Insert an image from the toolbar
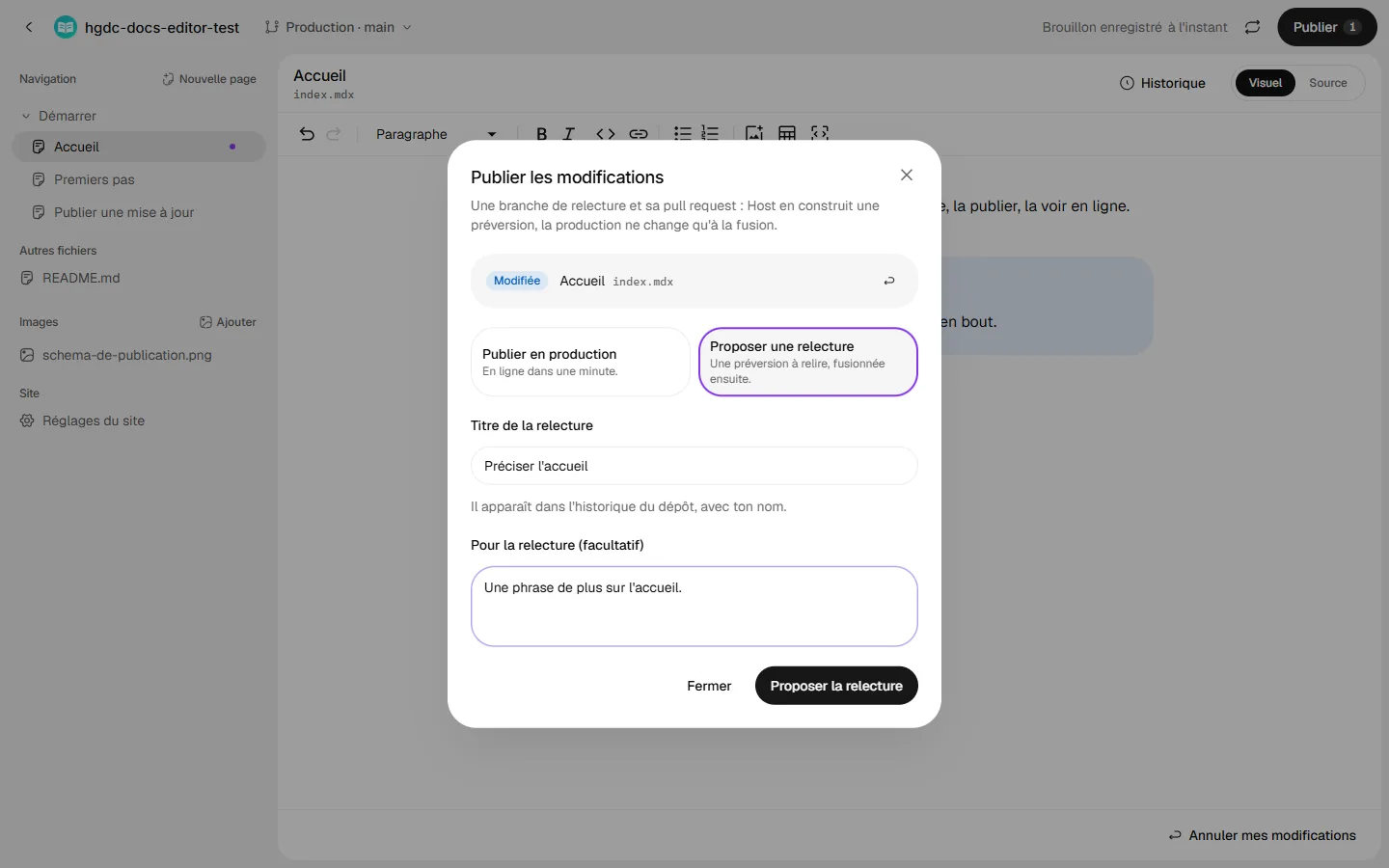The height and width of the screenshot is (868, 1389). pyautogui.click(x=754, y=134)
